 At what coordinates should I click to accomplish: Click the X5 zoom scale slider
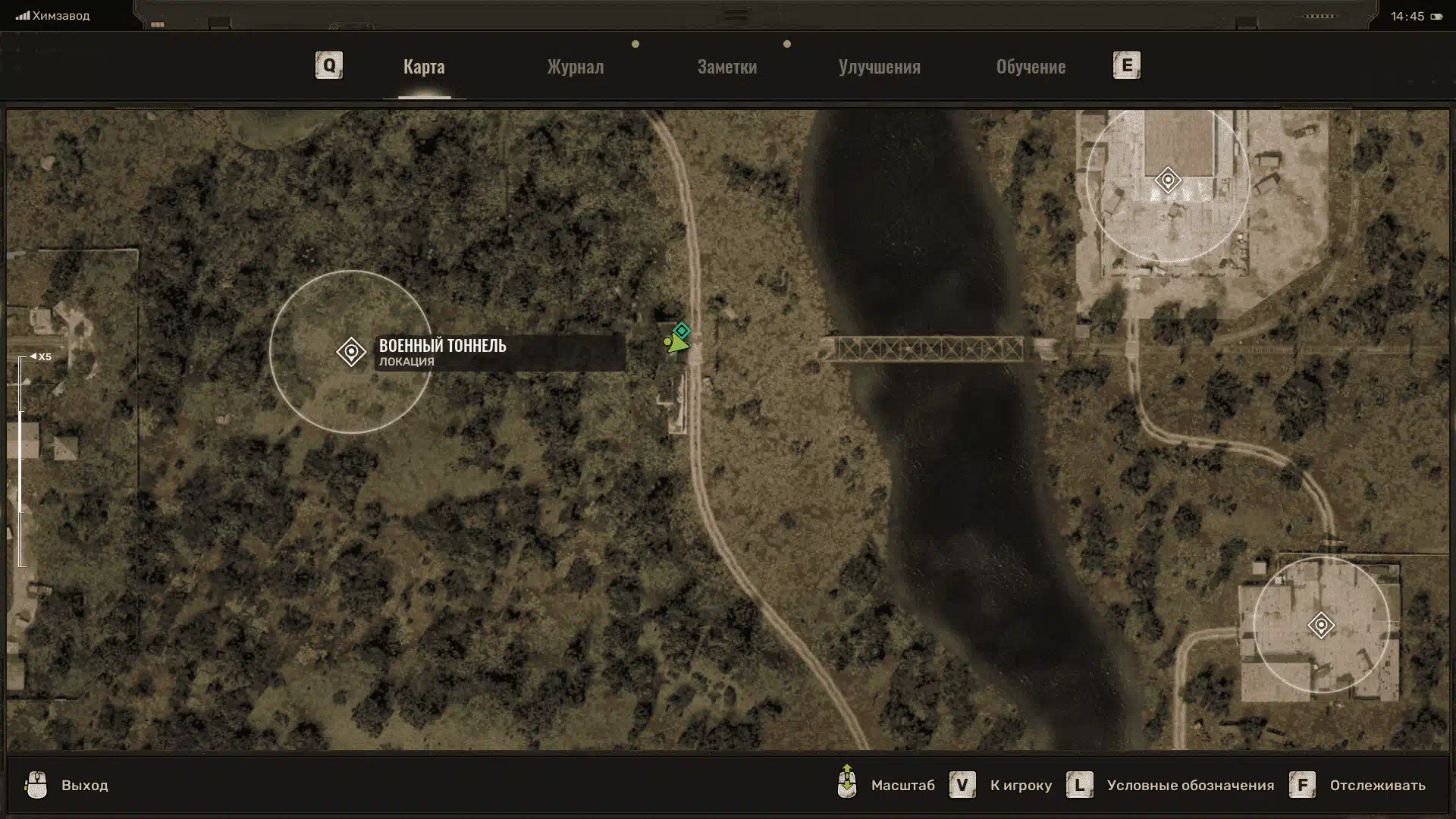[x=23, y=461]
